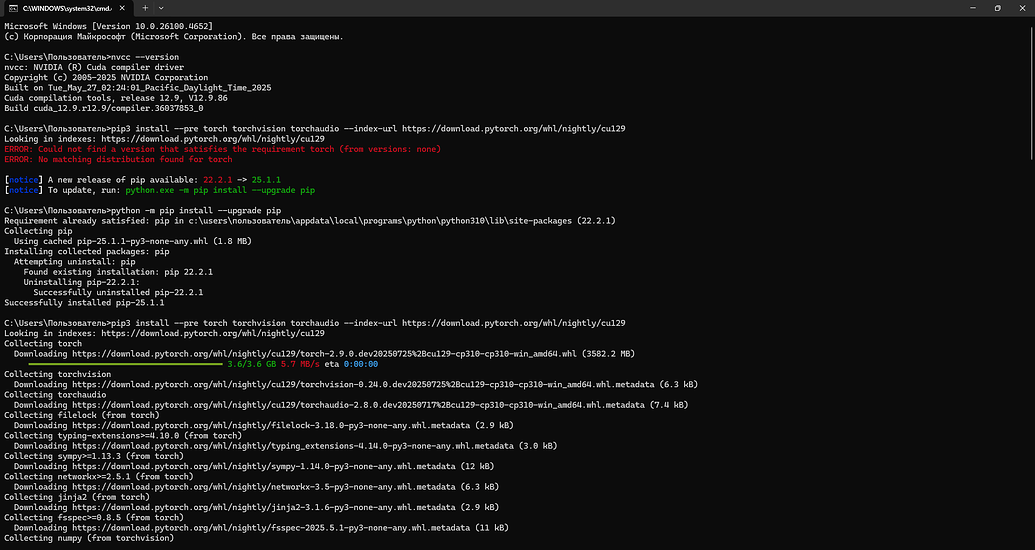The image size is (1035, 550).
Task: Click the vertical scrollbar on the right edge
Action: click(1031, 280)
